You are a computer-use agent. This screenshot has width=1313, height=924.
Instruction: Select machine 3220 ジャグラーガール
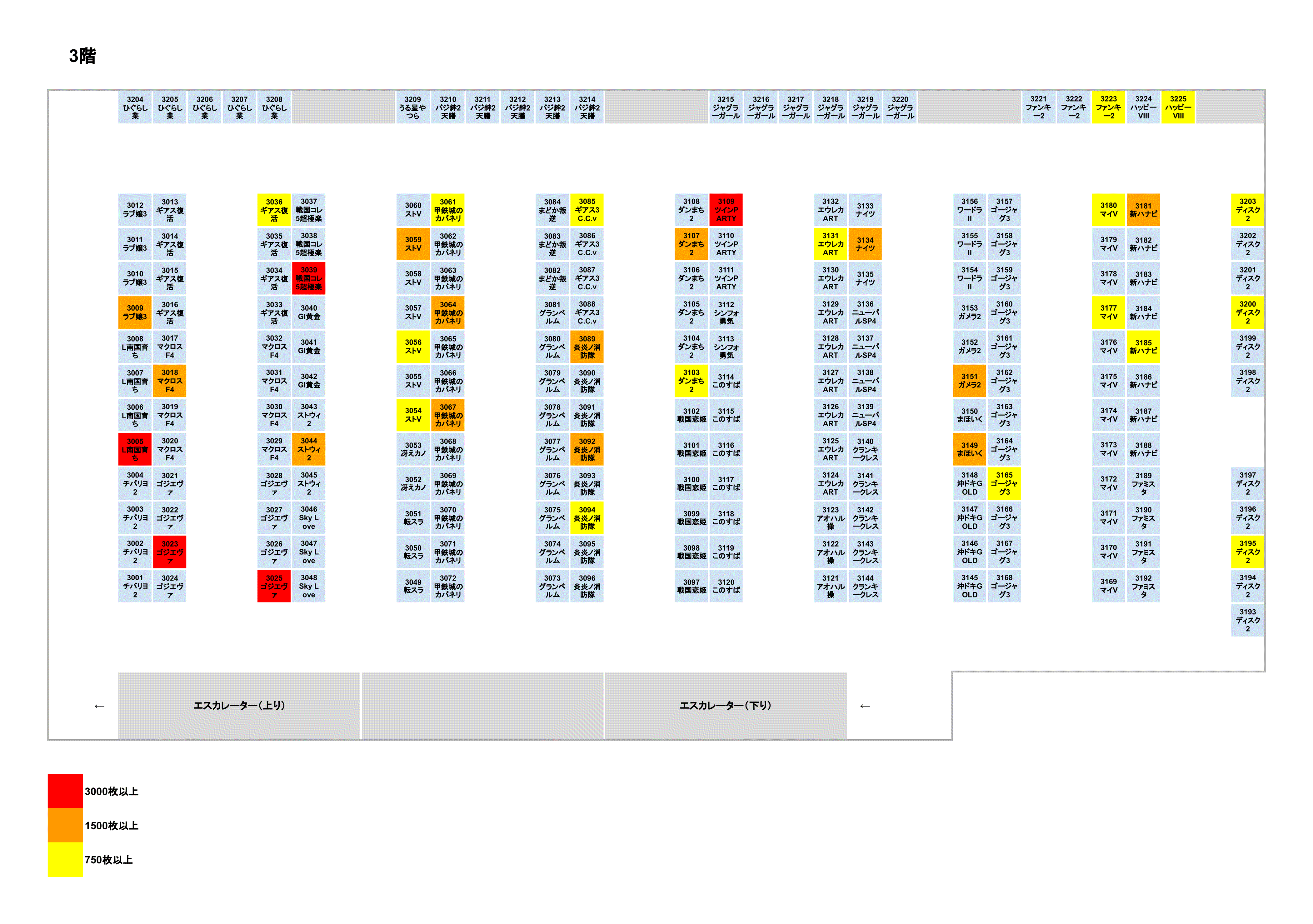coord(900,107)
